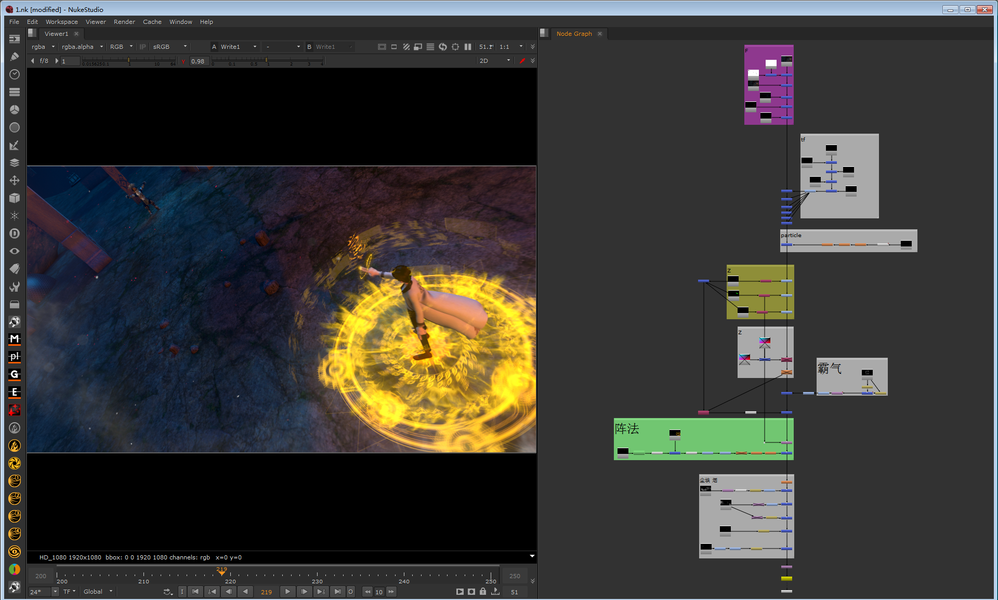Screen dimensions: 998x600
Task: Click the current frame 219 field
Action: 266,592
